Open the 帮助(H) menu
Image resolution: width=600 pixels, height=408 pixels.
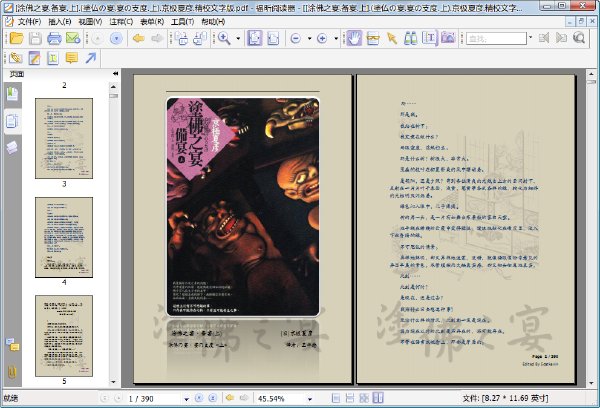(x=213, y=22)
